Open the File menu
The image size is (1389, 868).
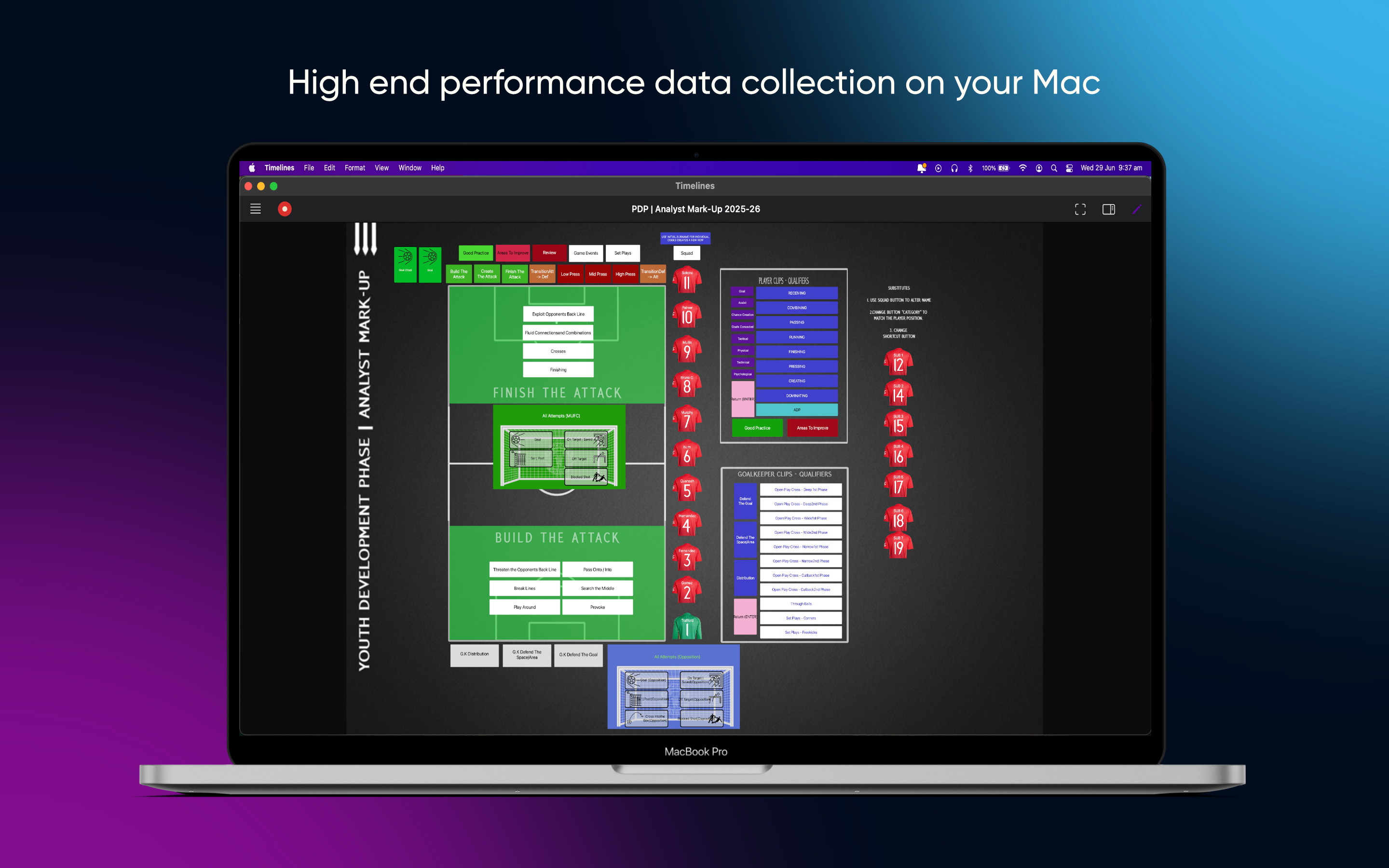pos(309,168)
